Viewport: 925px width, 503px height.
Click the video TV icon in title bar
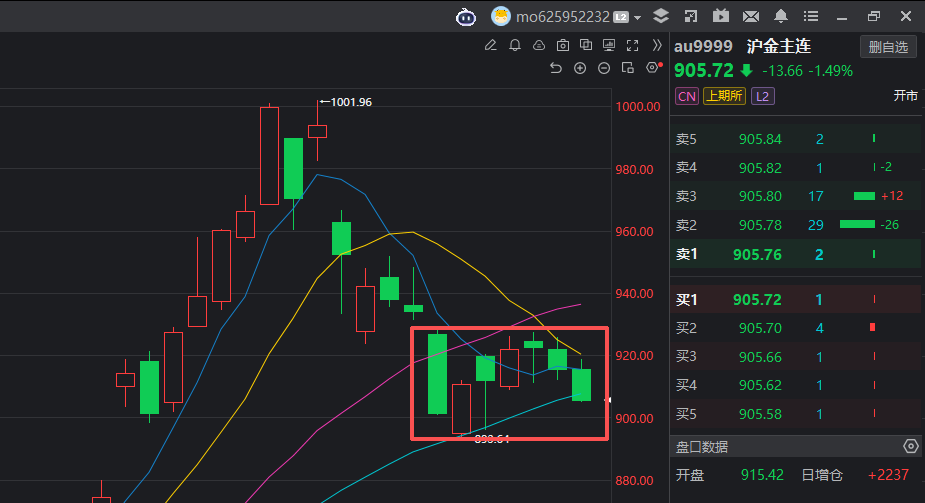pyautogui.click(x=721, y=16)
